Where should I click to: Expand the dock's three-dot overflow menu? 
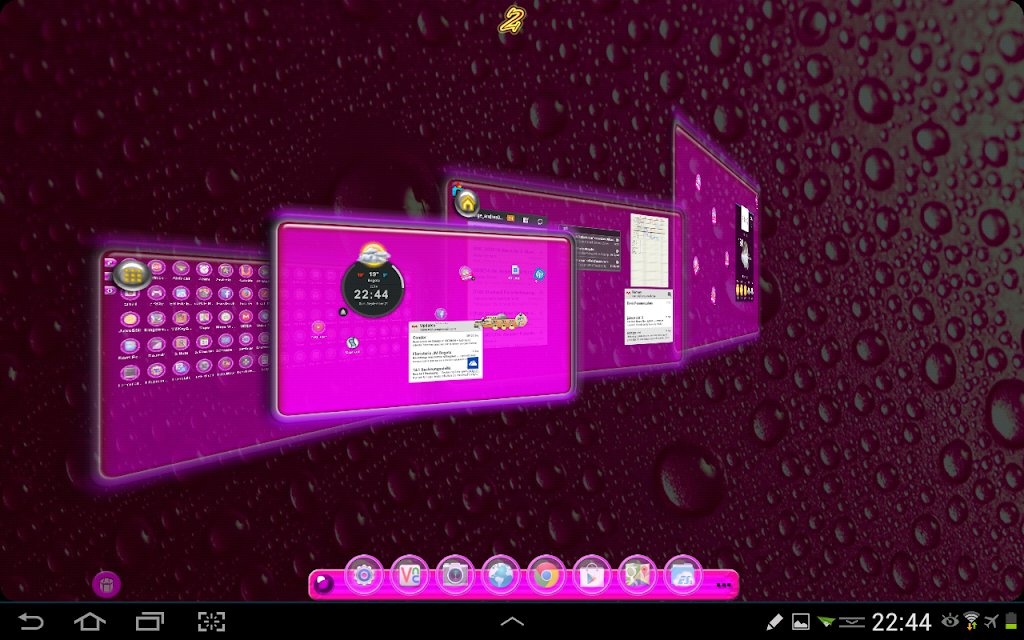(724, 585)
